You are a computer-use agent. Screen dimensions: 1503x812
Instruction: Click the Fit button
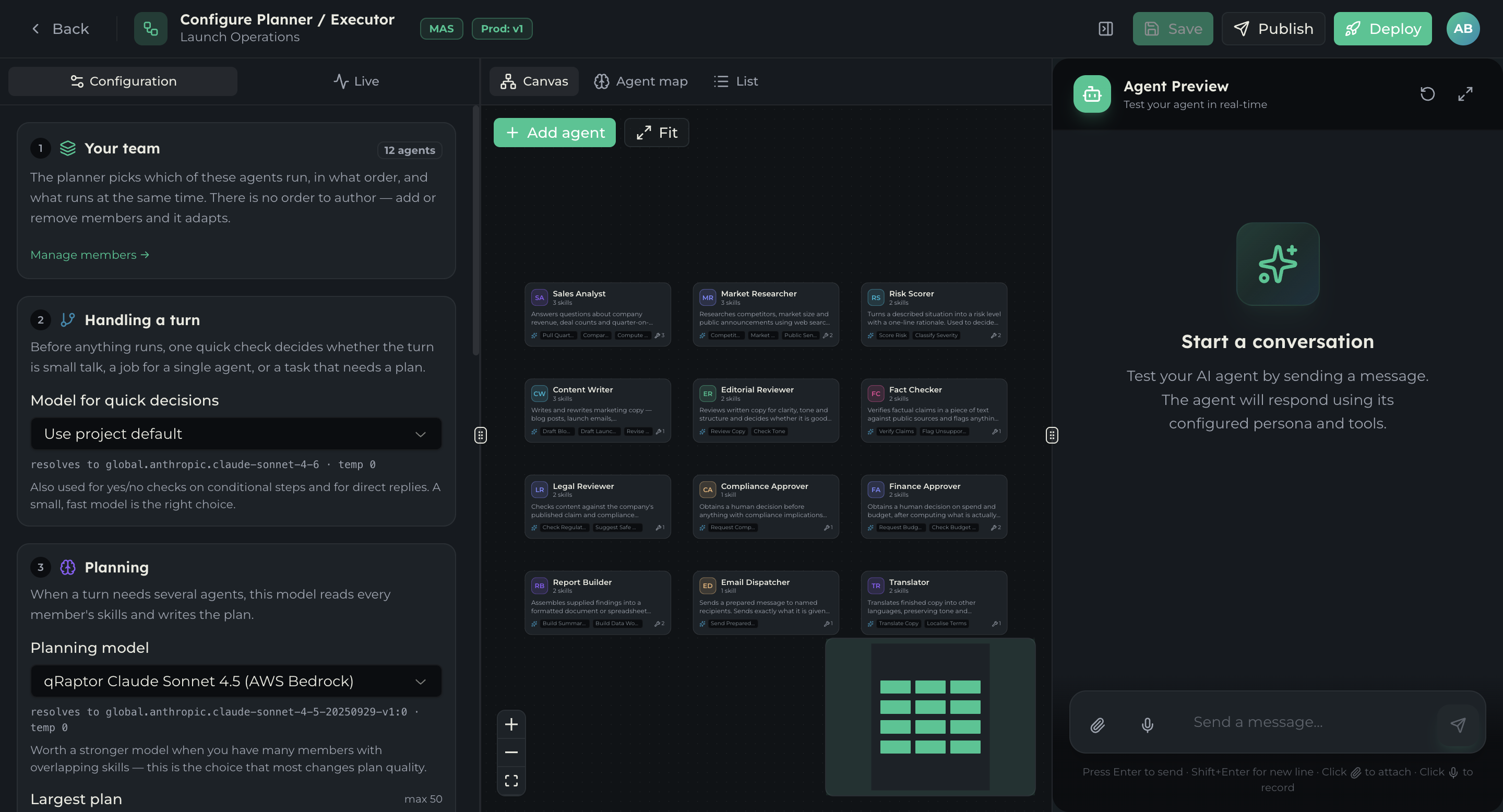[x=657, y=133]
